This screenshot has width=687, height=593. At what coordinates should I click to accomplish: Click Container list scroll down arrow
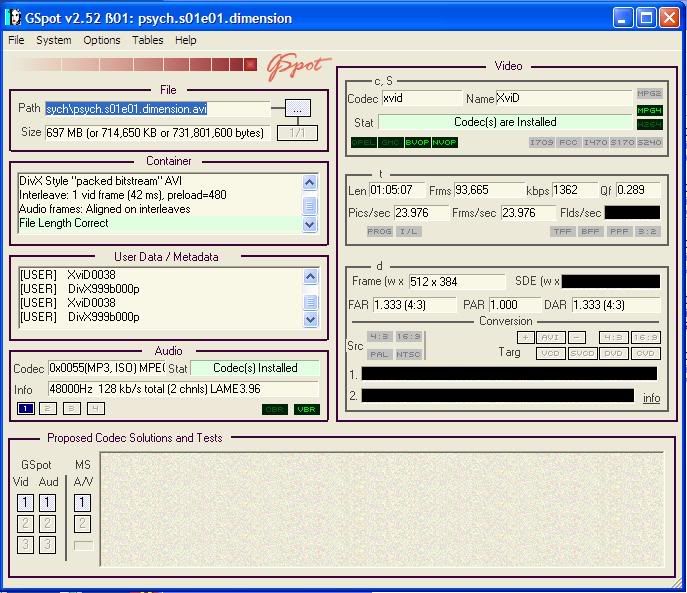point(310,224)
